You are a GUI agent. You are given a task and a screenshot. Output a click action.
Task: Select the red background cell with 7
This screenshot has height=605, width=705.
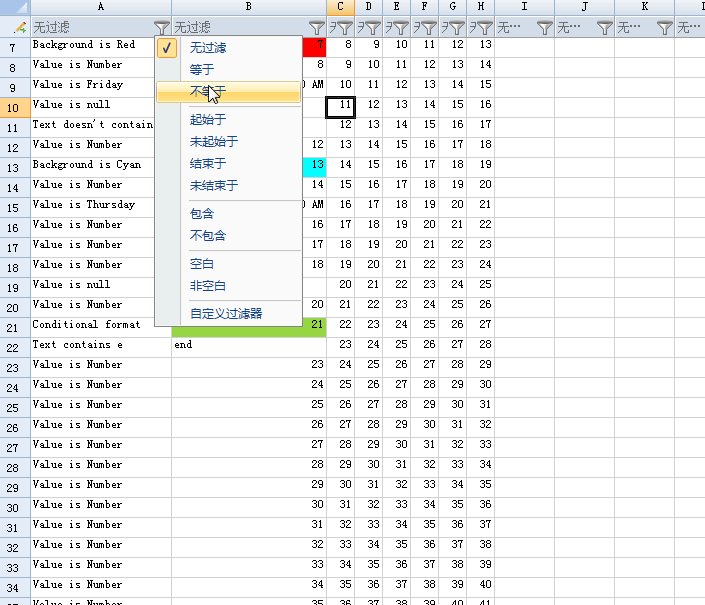pos(314,47)
